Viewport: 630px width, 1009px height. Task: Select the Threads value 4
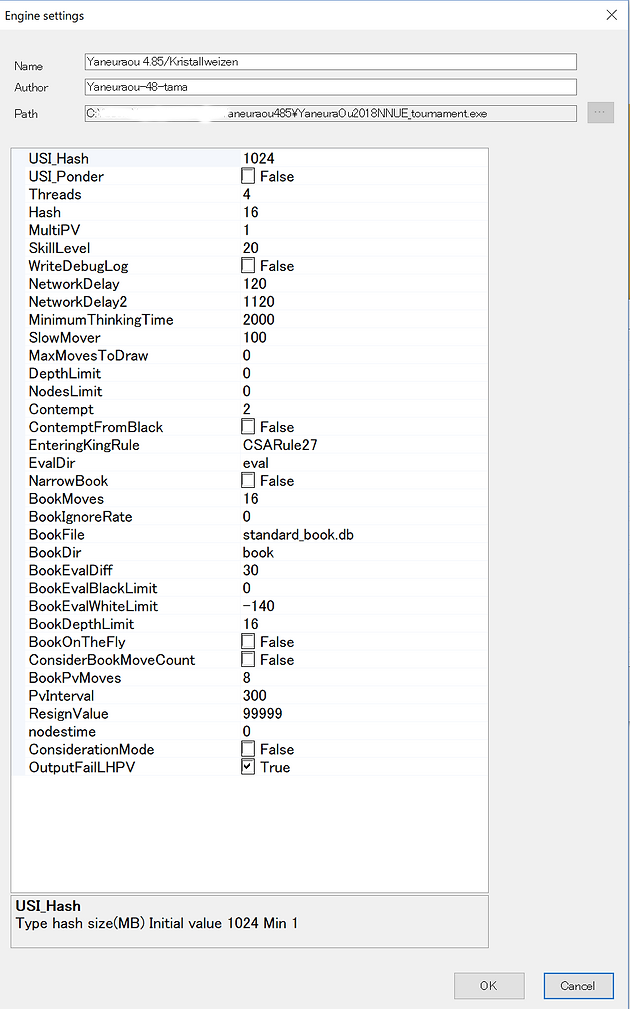246,194
